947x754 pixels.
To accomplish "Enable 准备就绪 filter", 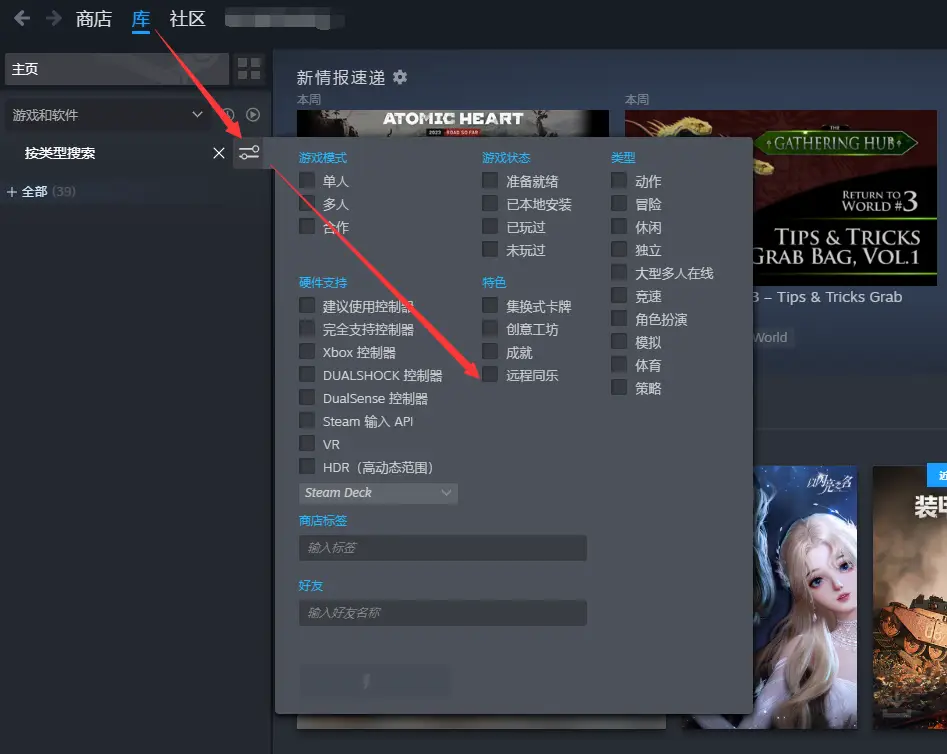I will (490, 180).
